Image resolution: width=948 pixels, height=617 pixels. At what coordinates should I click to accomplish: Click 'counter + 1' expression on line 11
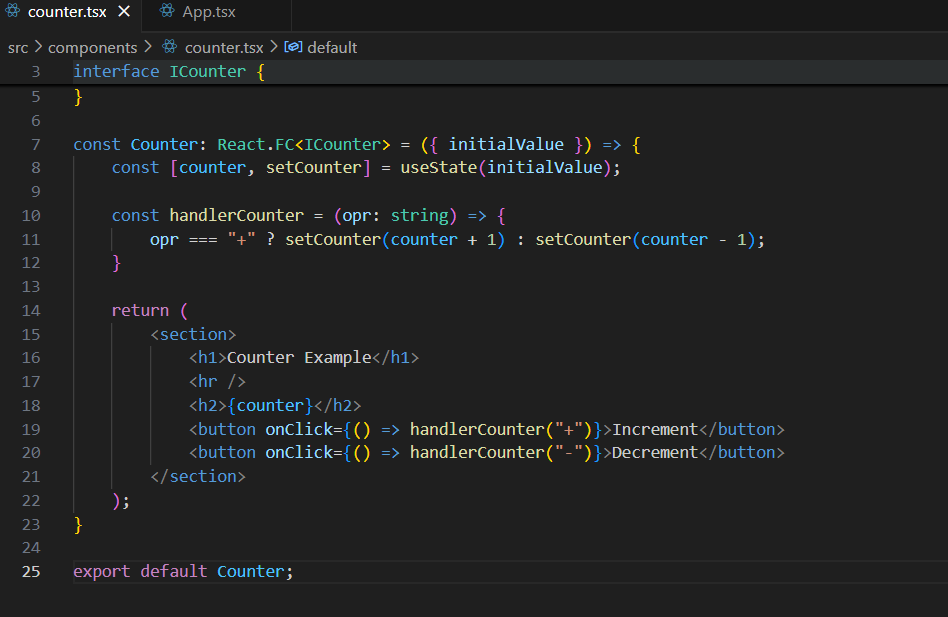point(443,240)
